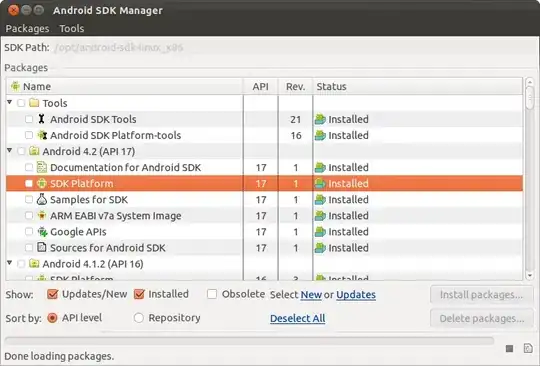Click the loading progress bar
Image resolution: width=540 pixels, height=366 pixels.
point(249,341)
